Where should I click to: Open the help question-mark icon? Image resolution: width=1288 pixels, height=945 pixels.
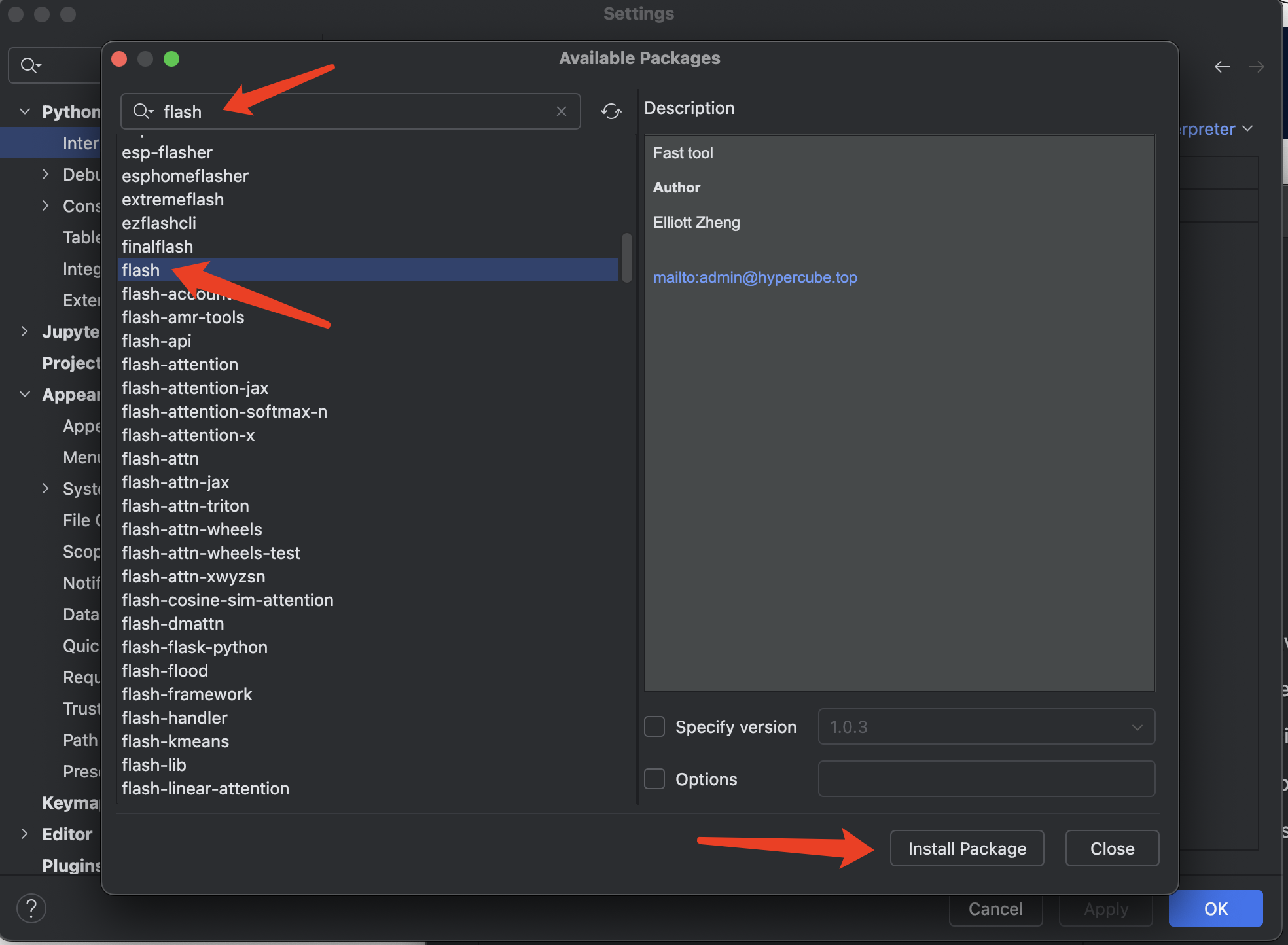tap(31, 908)
